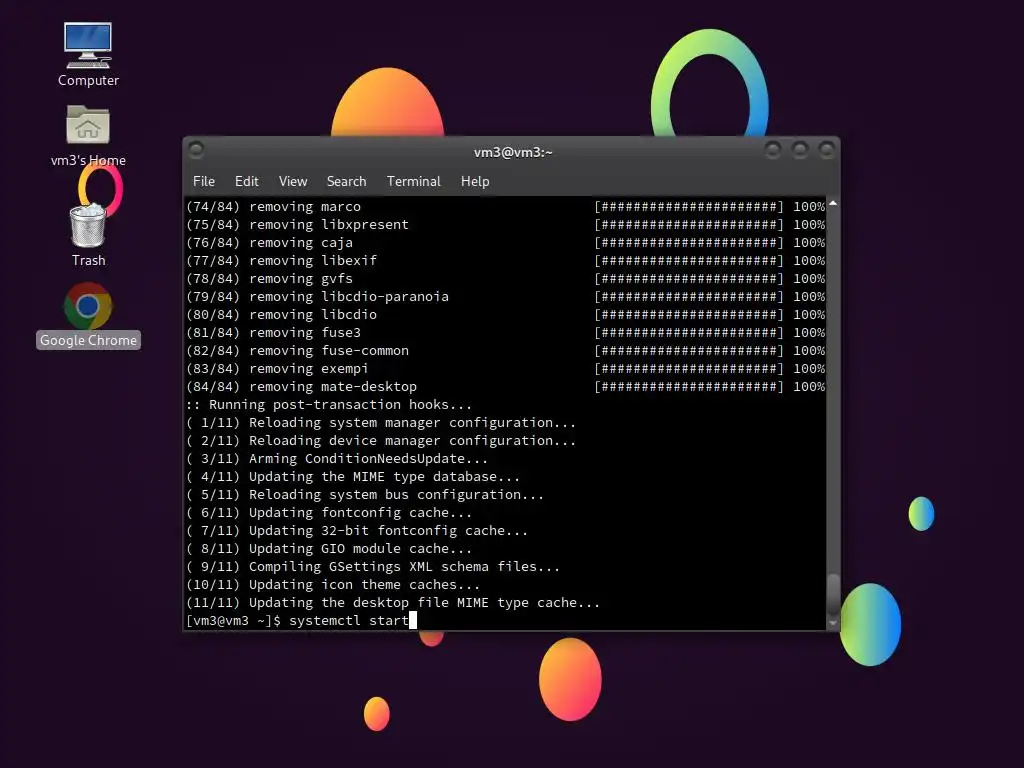Open the Search menu in the terminal

tap(346, 182)
